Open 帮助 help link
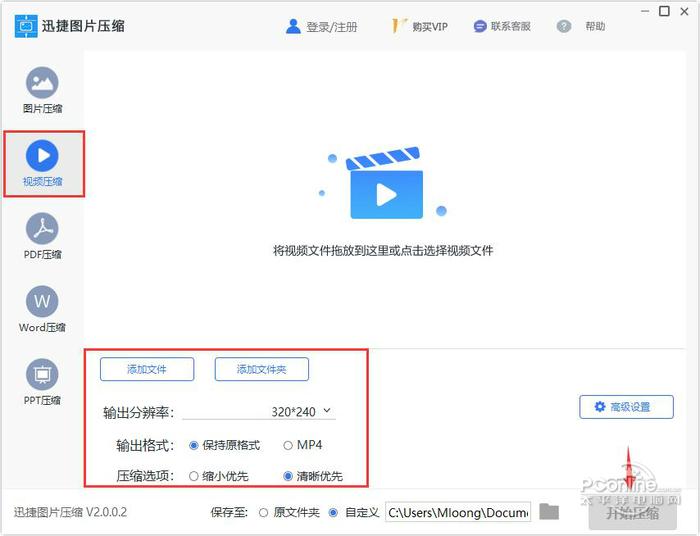 click(595, 26)
